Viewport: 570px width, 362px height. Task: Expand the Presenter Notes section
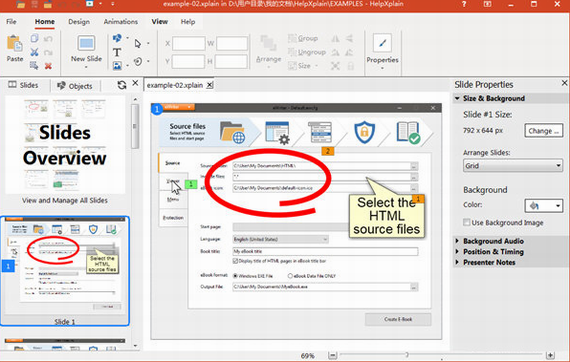click(x=457, y=262)
